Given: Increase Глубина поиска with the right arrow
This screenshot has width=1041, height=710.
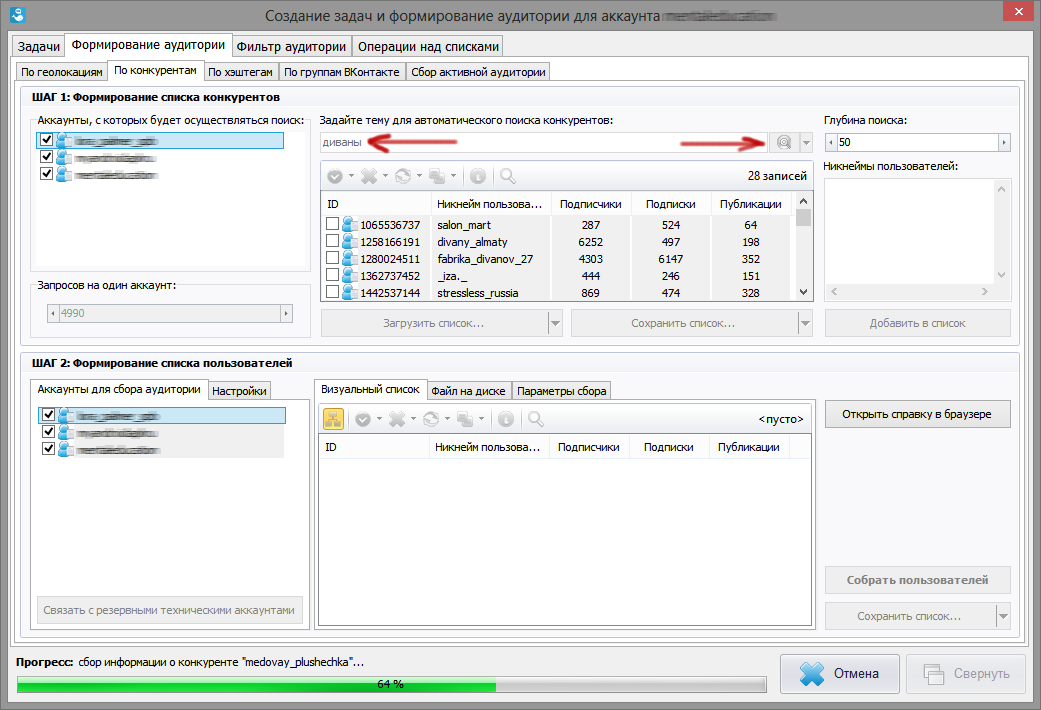Looking at the screenshot, I should click(1004, 142).
